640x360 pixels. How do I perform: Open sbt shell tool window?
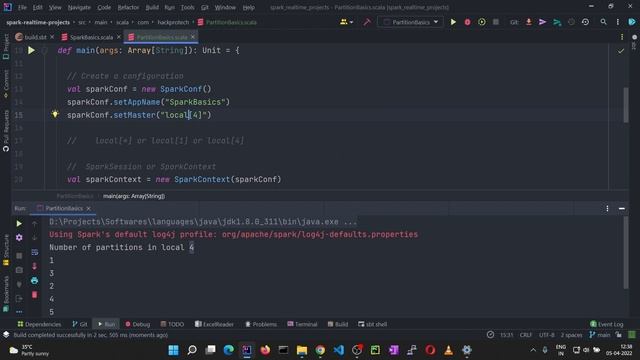point(373,324)
